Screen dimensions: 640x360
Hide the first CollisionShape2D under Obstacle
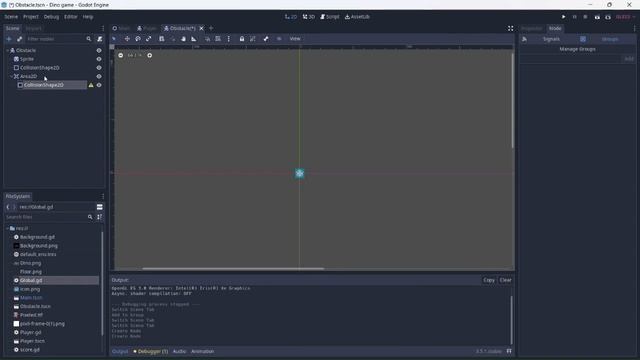click(99, 68)
